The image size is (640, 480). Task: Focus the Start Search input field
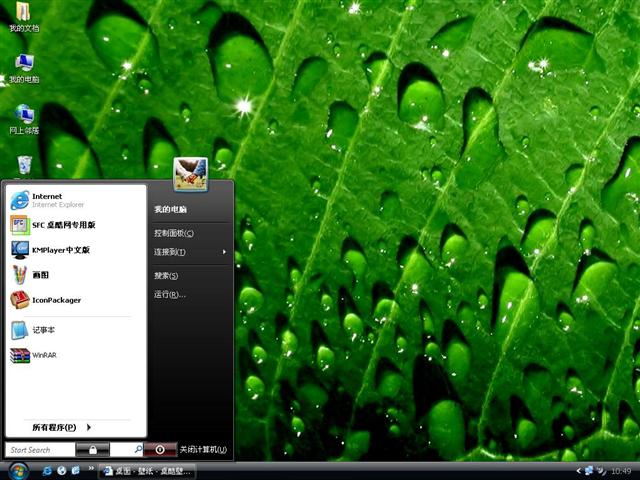click(40, 450)
